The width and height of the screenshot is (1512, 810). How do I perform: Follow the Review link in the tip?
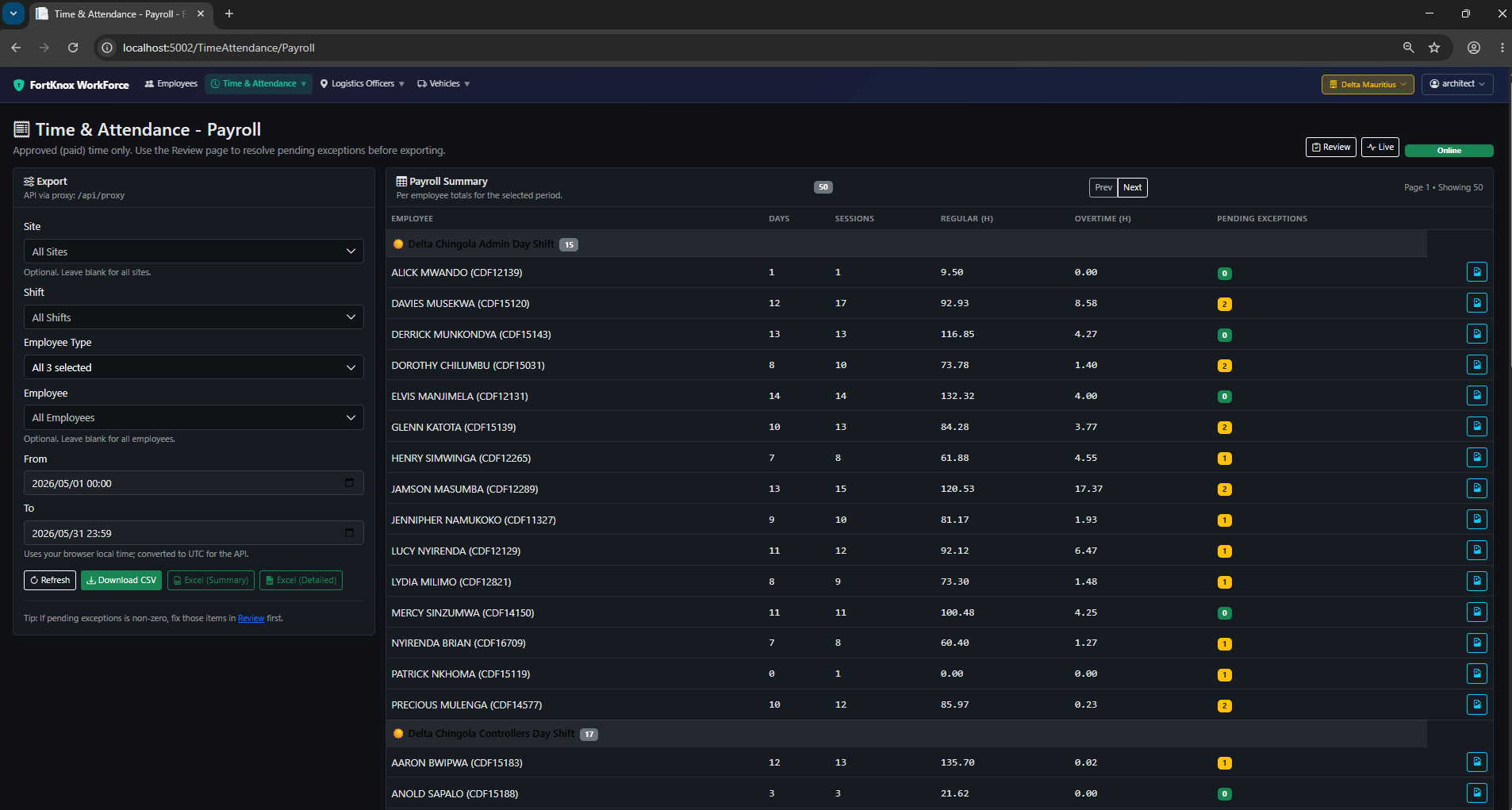[251, 619]
